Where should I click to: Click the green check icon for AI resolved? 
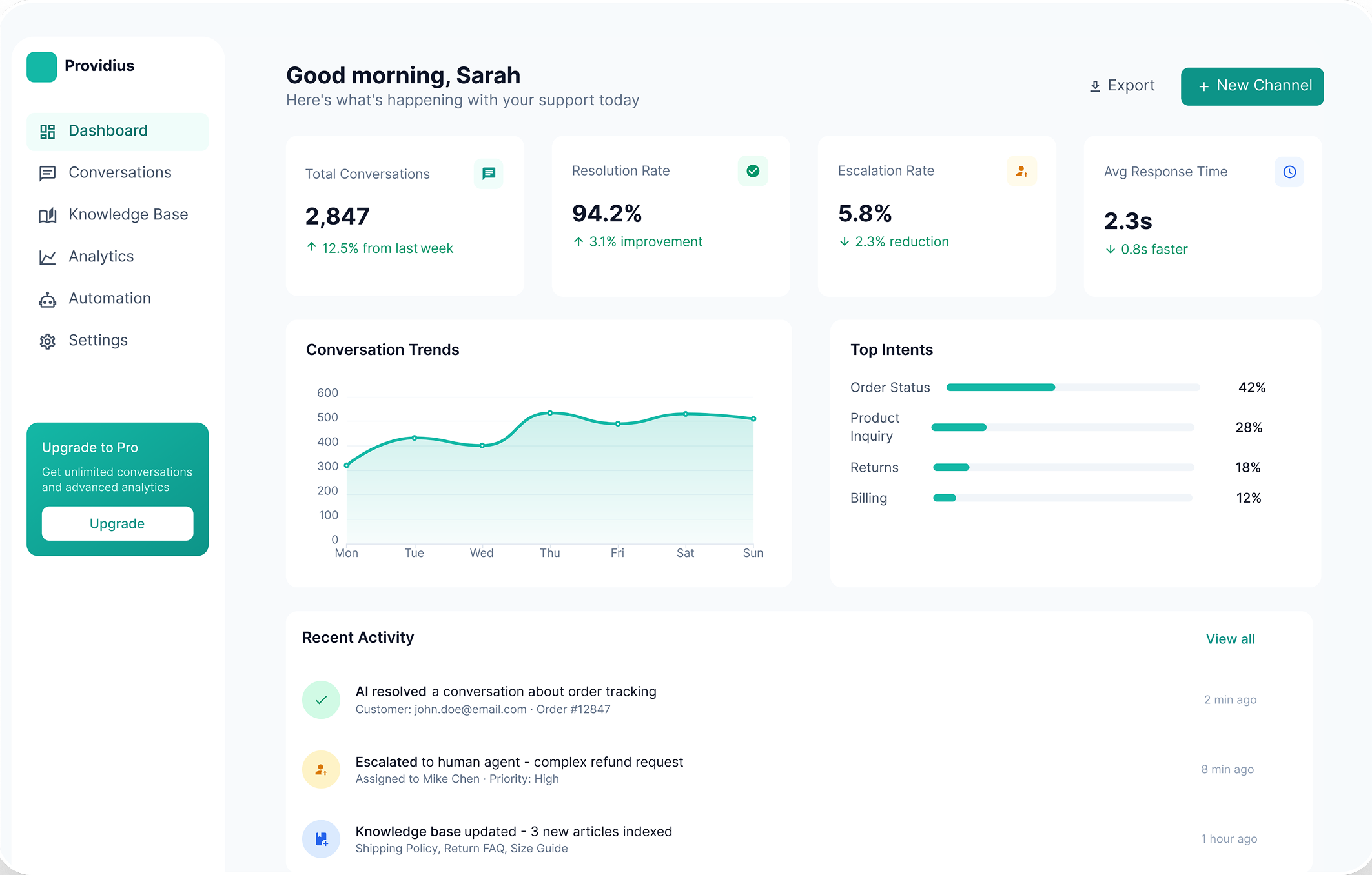[x=321, y=699]
